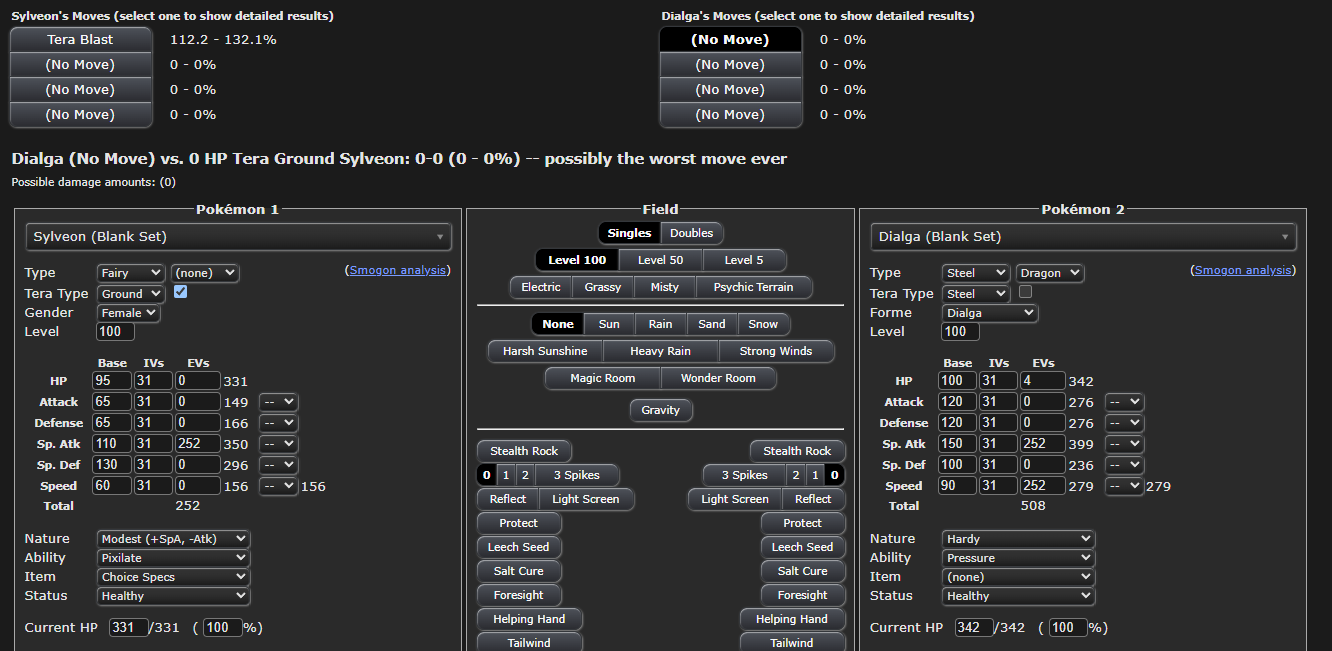1332x651 pixels.
Task: Toggle Tailwind on Dialga's side
Action: pos(792,643)
